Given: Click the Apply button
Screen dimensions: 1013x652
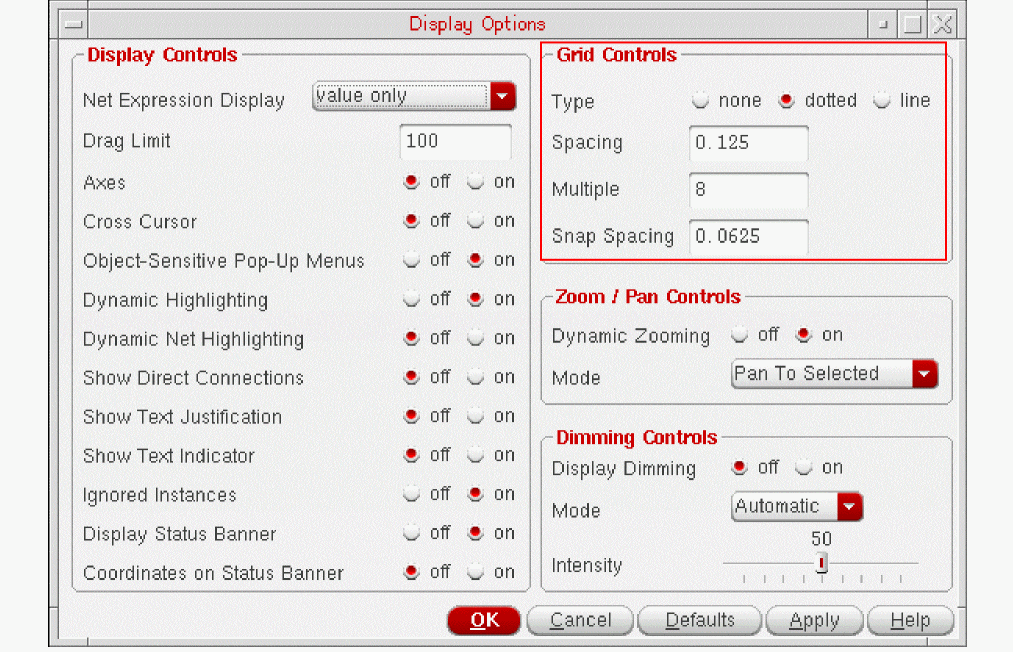Looking at the screenshot, I should (x=814, y=621).
